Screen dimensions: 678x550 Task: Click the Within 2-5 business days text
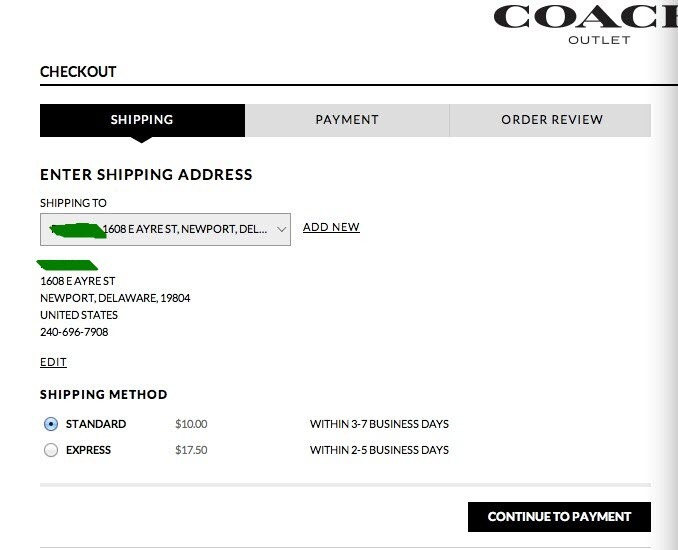(379, 450)
